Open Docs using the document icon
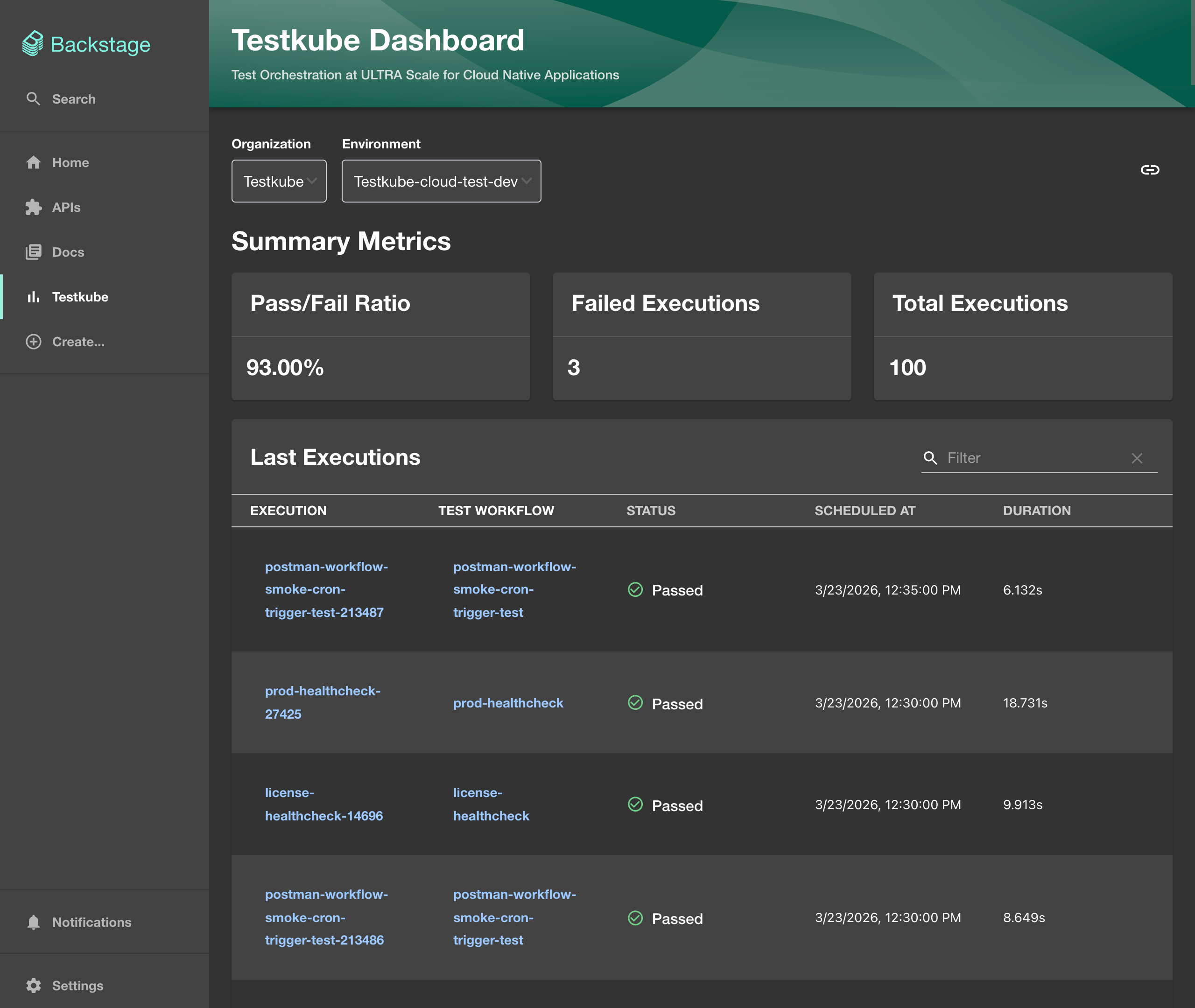1195x1008 pixels. coord(34,252)
